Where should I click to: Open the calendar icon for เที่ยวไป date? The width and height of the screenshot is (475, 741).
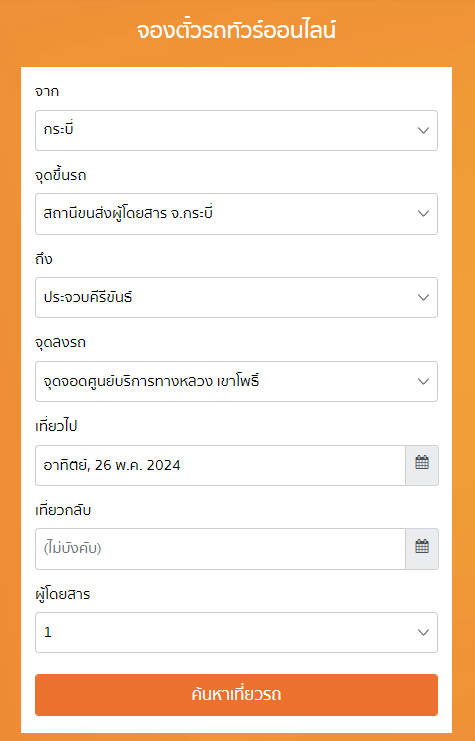pos(422,465)
